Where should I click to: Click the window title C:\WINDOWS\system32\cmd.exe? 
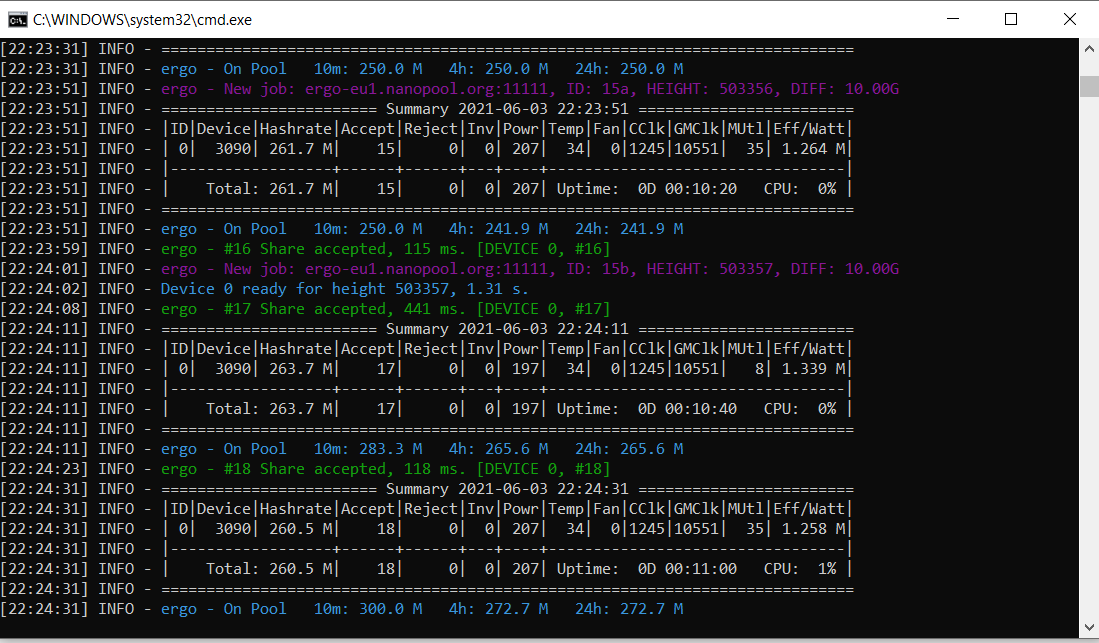click(x=142, y=20)
